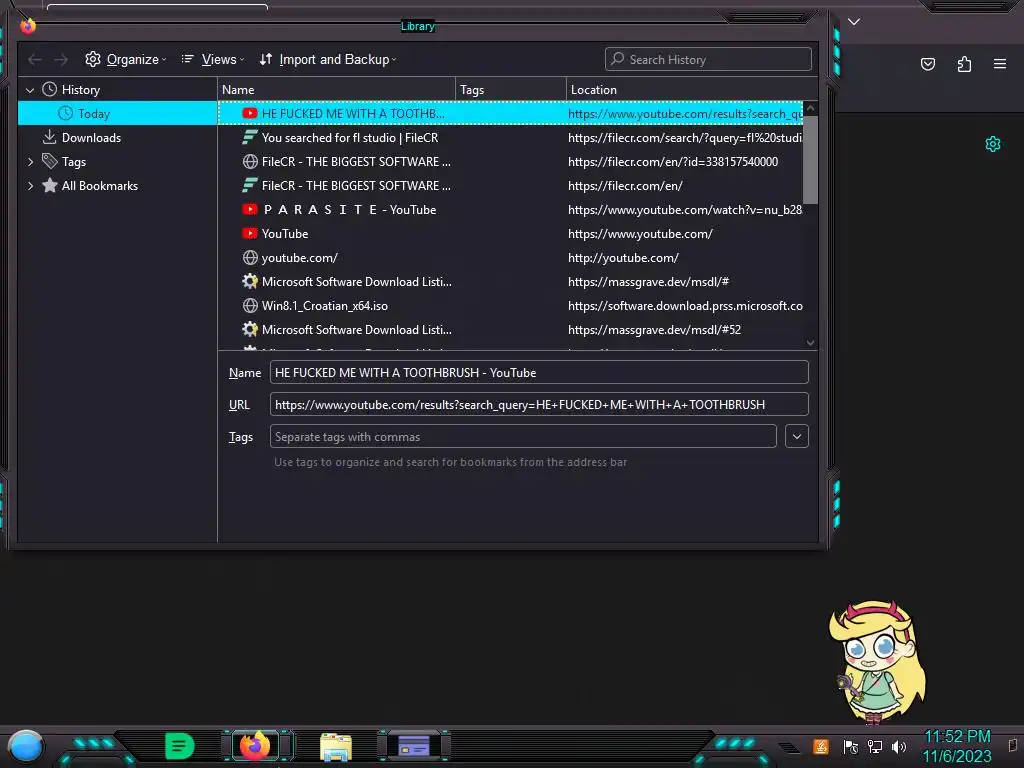The width and height of the screenshot is (1024, 768).
Task: Click the URL text field
Action: [539, 405]
